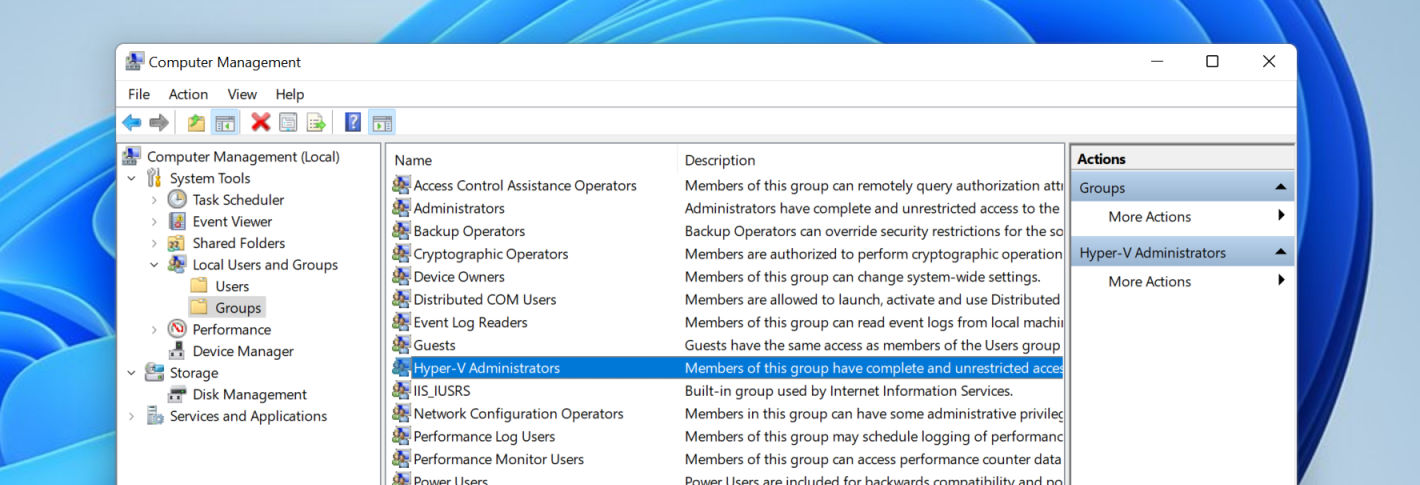The image size is (1420, 485).
Task: Select the Users folder in the tree
Action: coord(232,286)
